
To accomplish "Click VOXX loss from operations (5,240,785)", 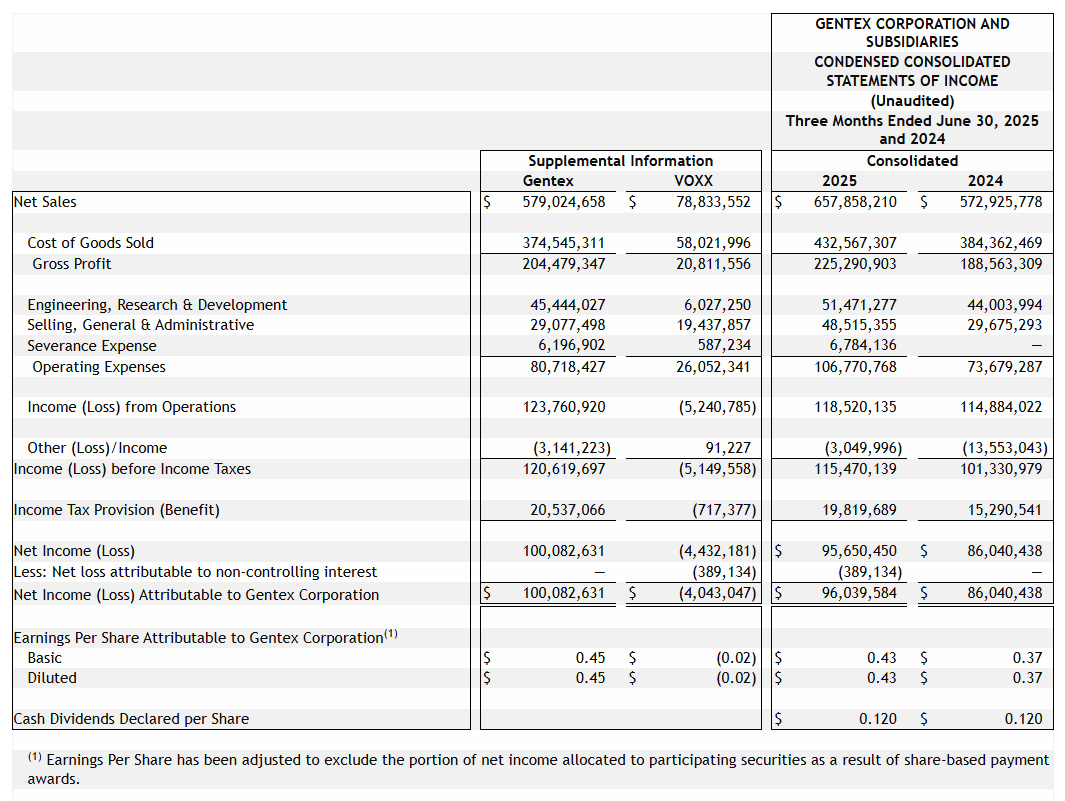I will click(x=713, y=407).
